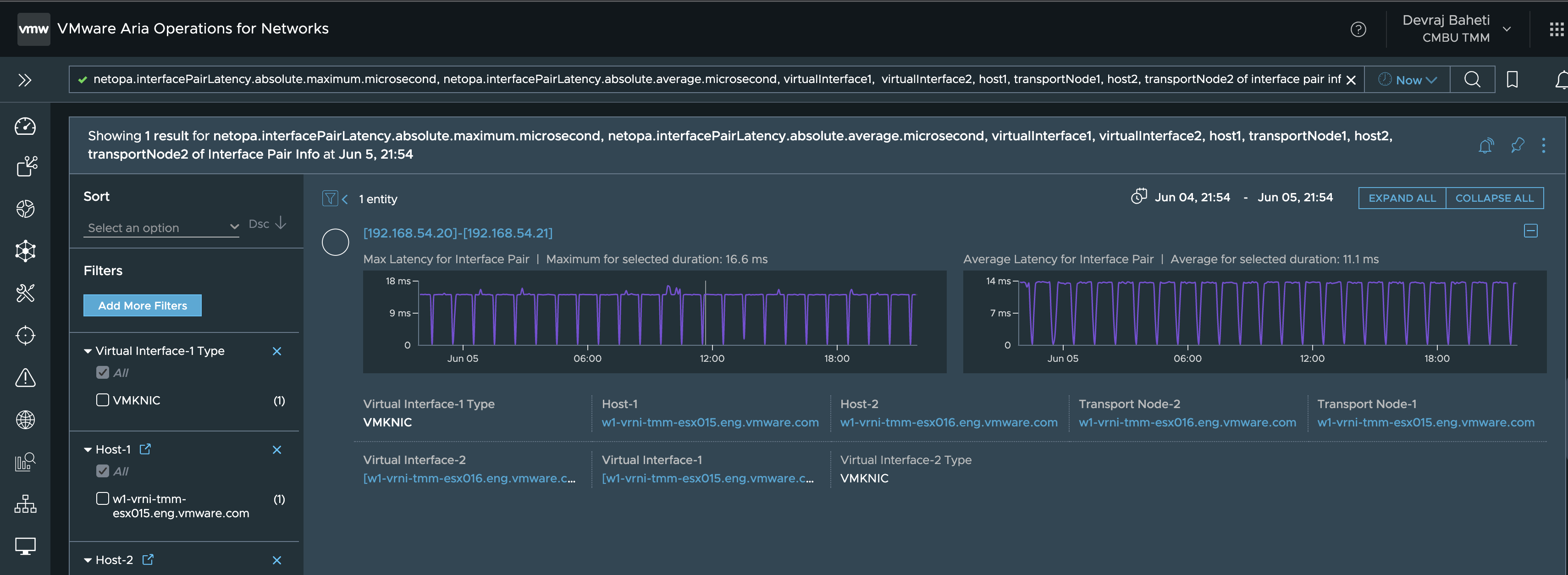Open the Now time selector dropdown

1408,80
